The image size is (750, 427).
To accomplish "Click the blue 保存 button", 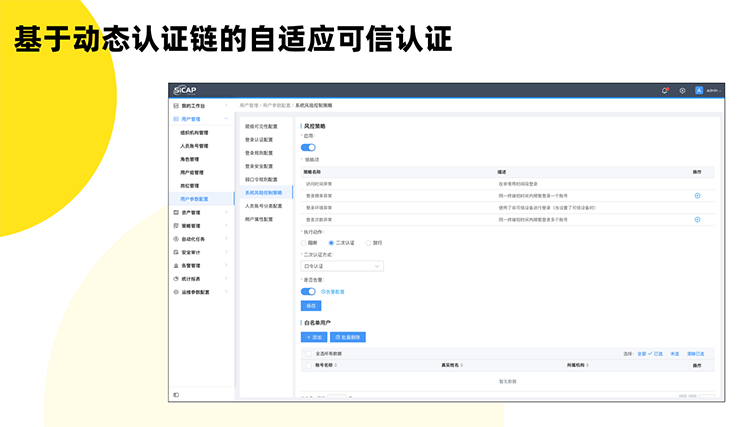I will 310,305.
